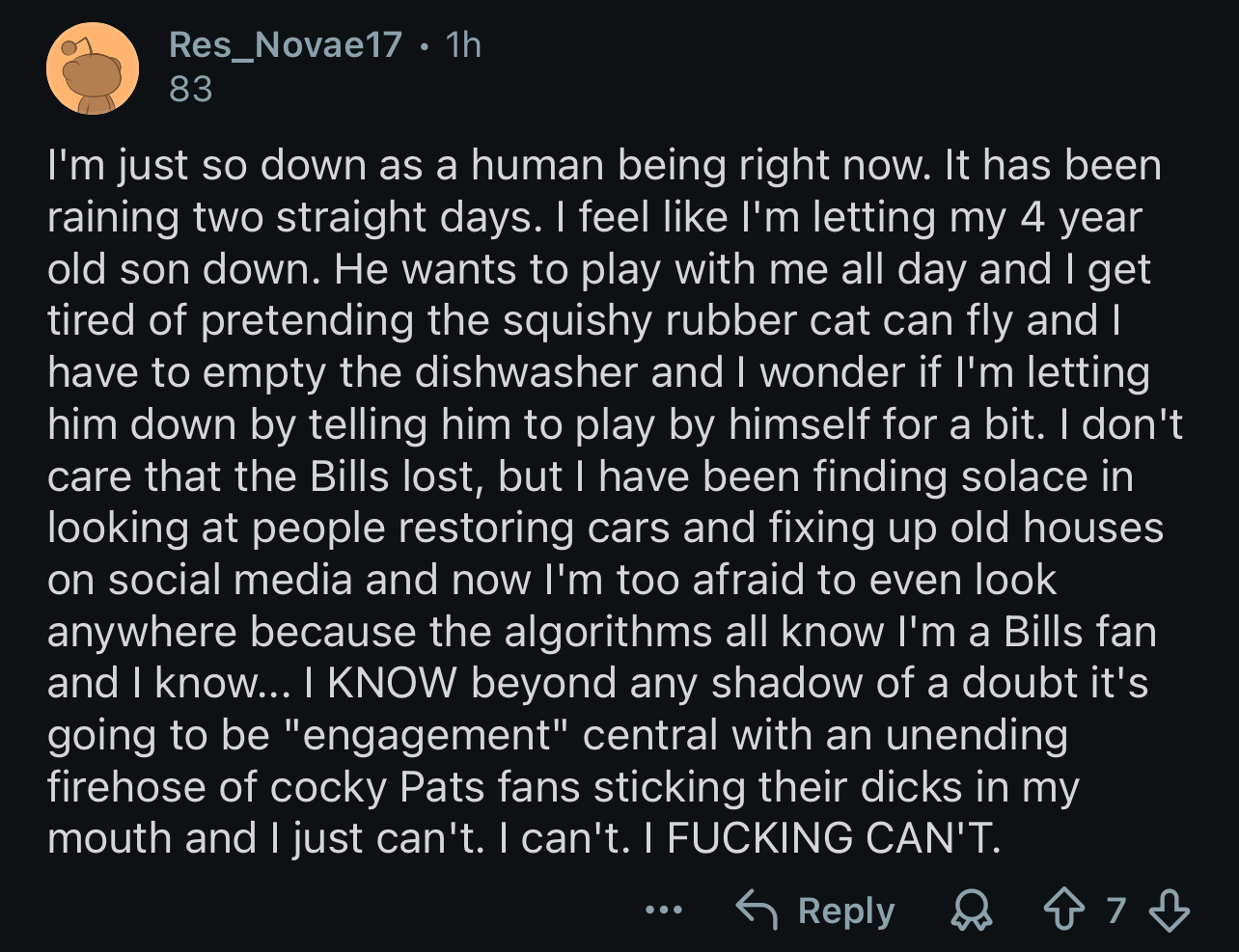The height and width of the screenshot is (952, 1239).
Task: Click the capitalized word "KNOW"
Action: (392, 683)
